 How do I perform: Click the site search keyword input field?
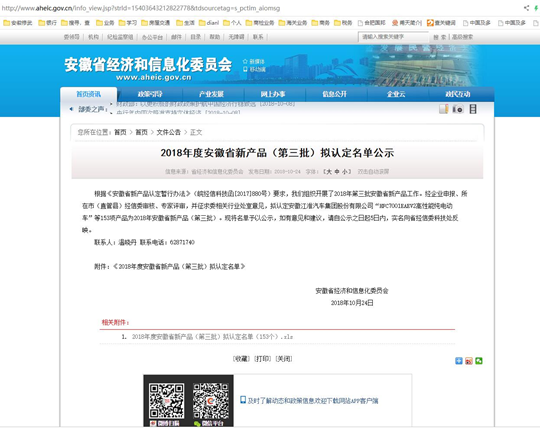tap(393, 37)
